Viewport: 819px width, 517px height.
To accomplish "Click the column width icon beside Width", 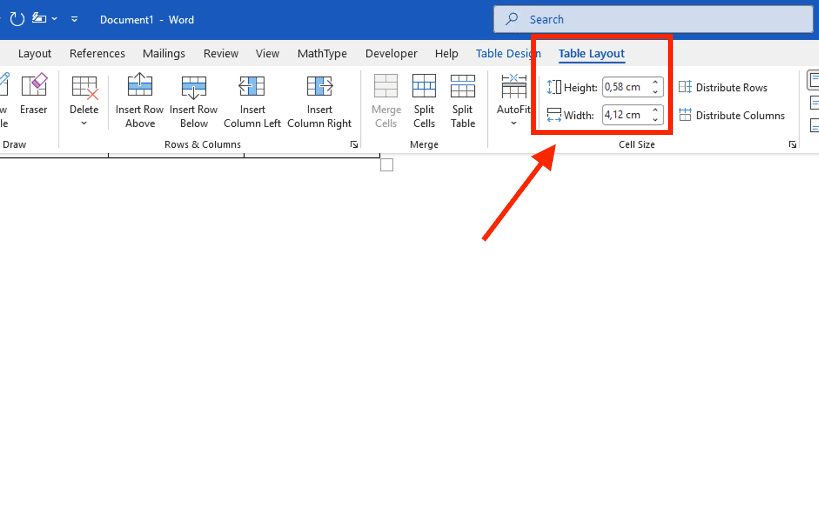I will pos(554,115).
